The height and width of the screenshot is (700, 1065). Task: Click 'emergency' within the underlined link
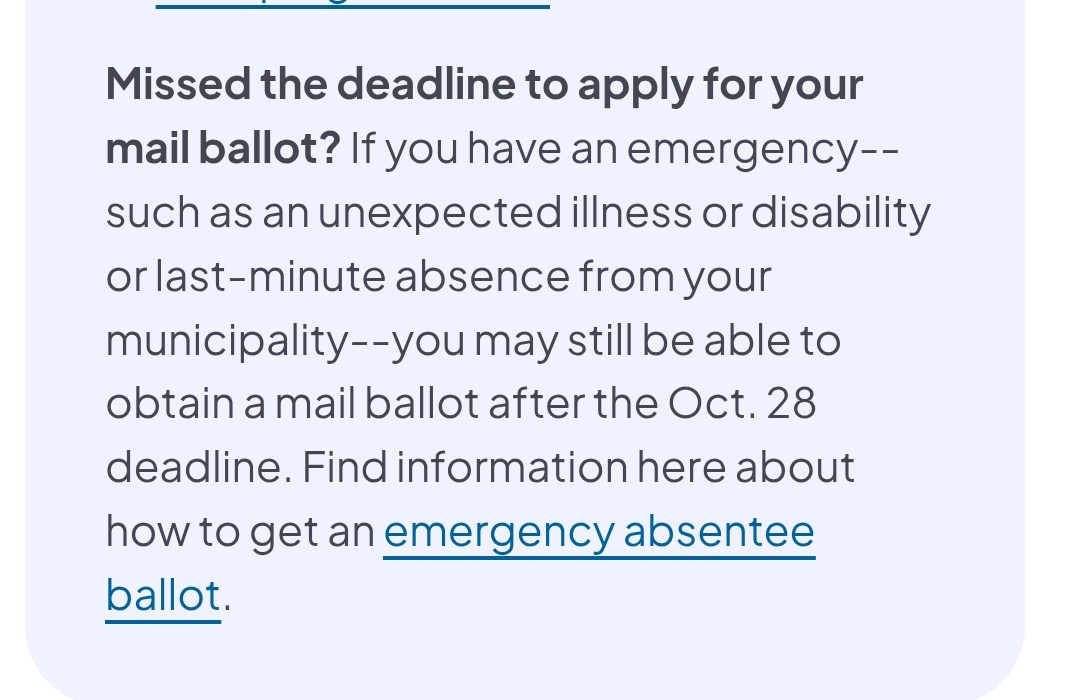tap(497, 532)
